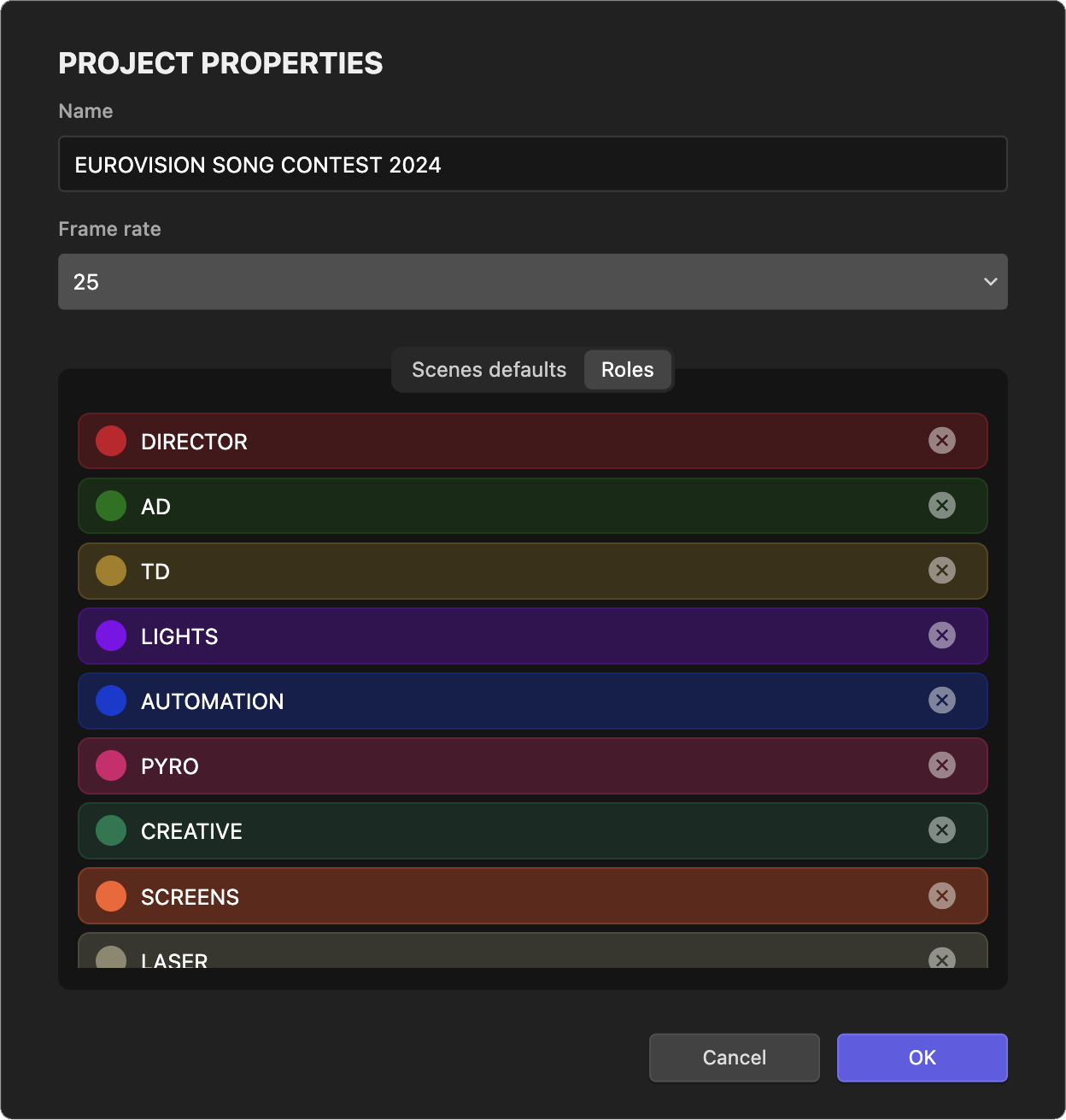Remove the DIRECTOR role
This screenshot has height=1120, width=1066.
tap(942, 441)
